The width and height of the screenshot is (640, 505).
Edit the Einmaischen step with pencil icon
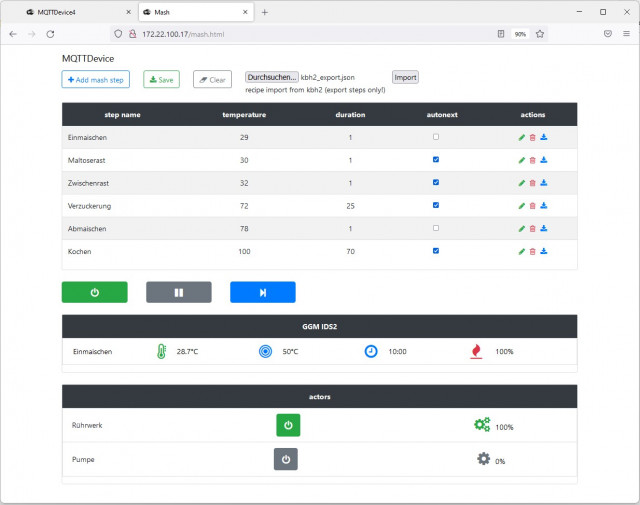521,138
